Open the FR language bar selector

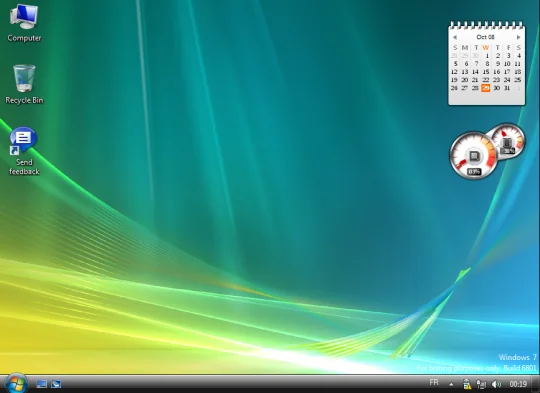[x=434, y=382]
